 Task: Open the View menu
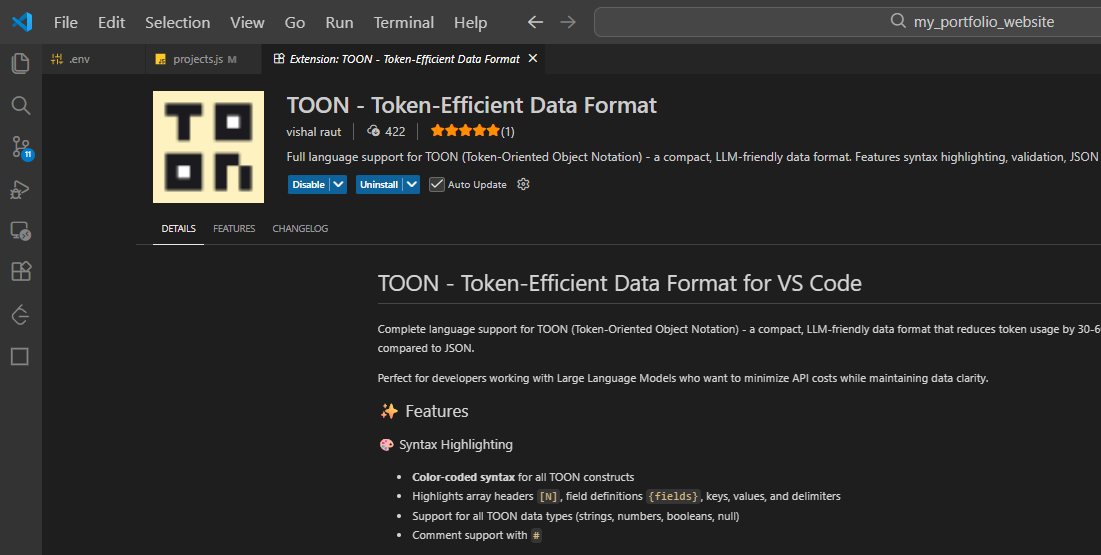click(247, 22)
